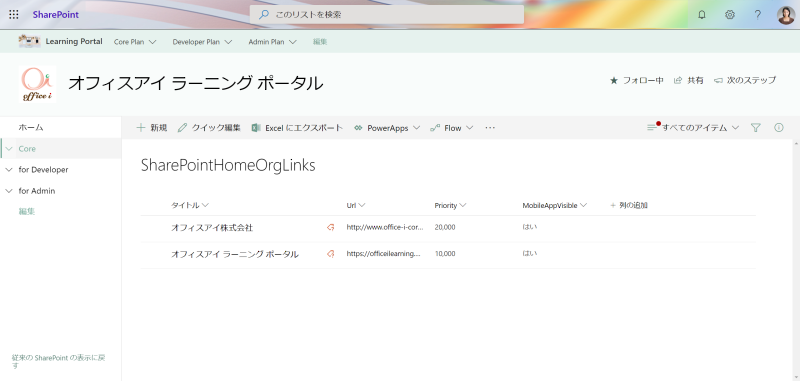Expand the Admin Plan menu
The image size is (800, 381).
pos(272,42)
